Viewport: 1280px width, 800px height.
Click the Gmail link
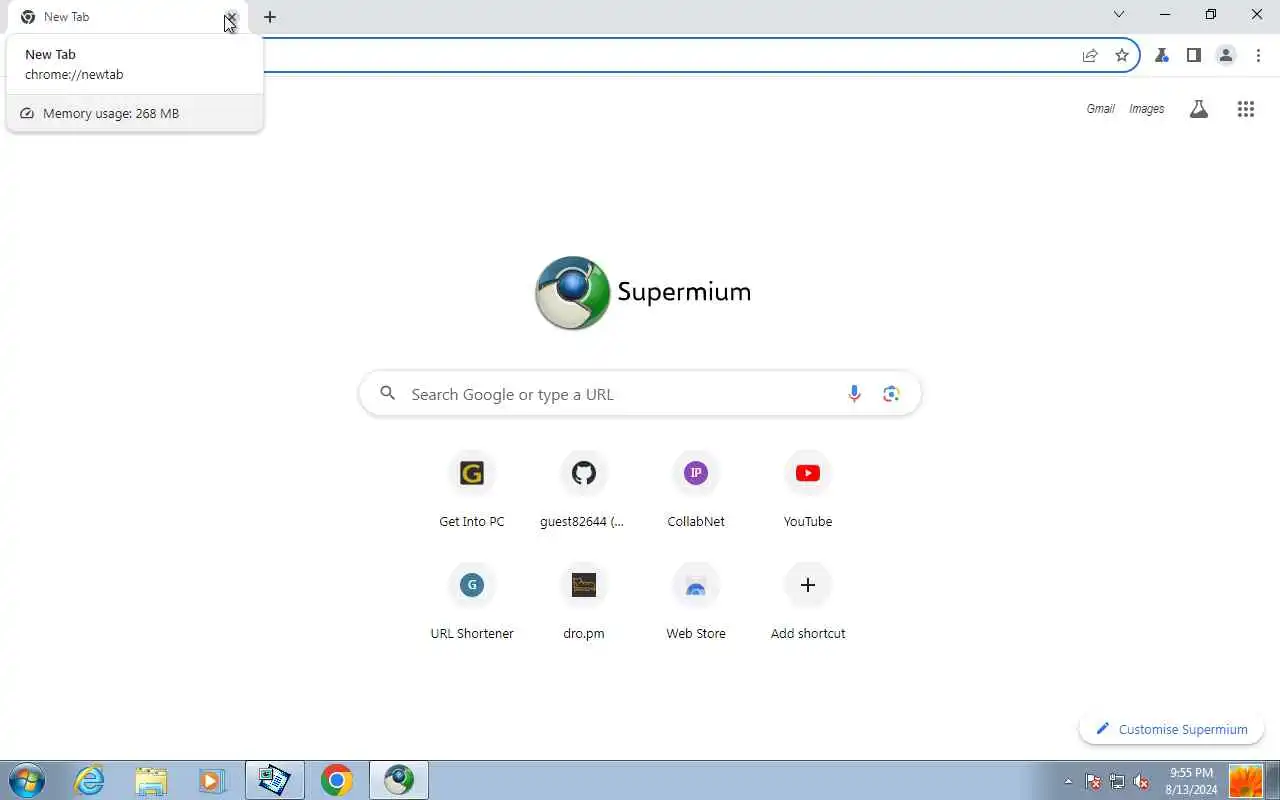(x=1100, y=109)
